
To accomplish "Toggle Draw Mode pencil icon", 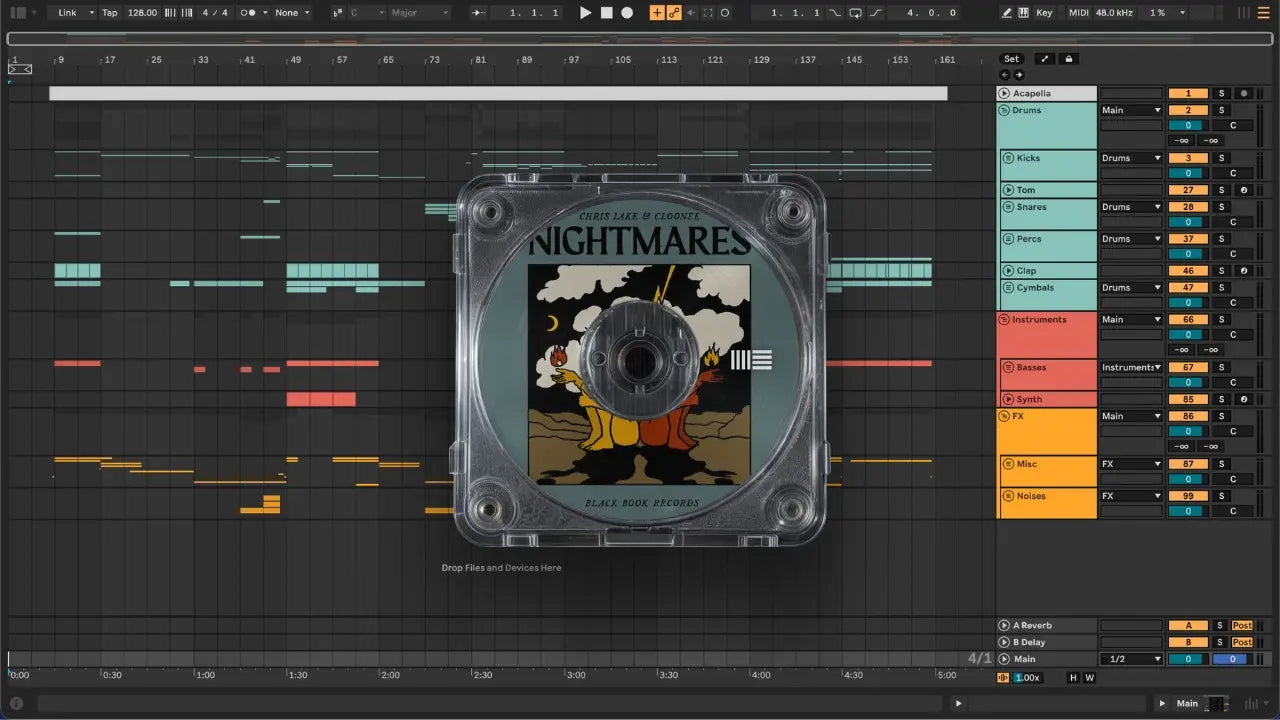I will coord(1006,13).
